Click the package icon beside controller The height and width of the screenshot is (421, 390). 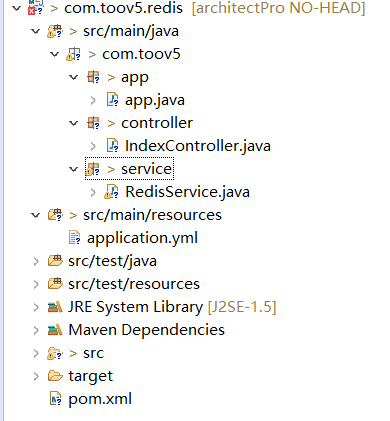click(93, 123)
